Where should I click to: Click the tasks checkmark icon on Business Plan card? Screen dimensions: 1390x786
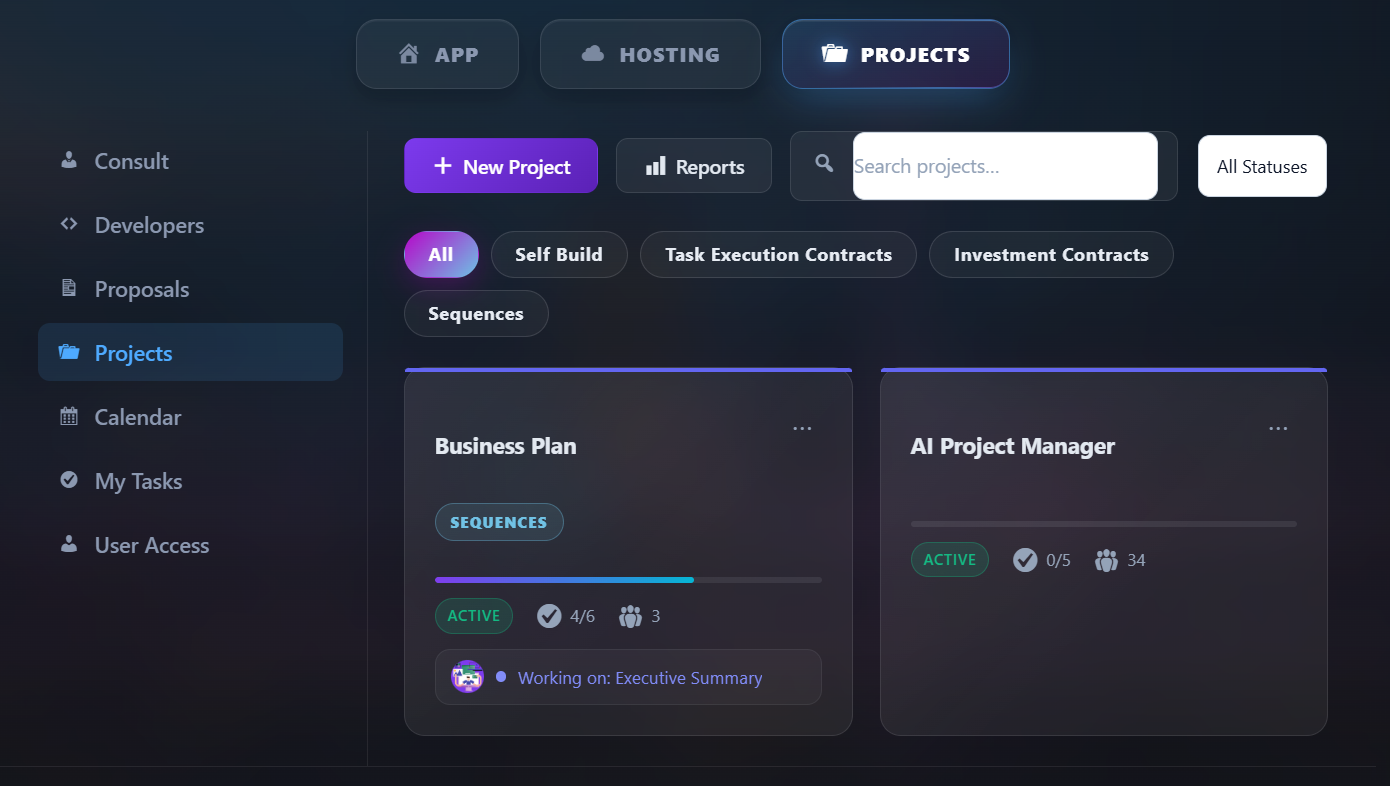click(x=549, y=616)
